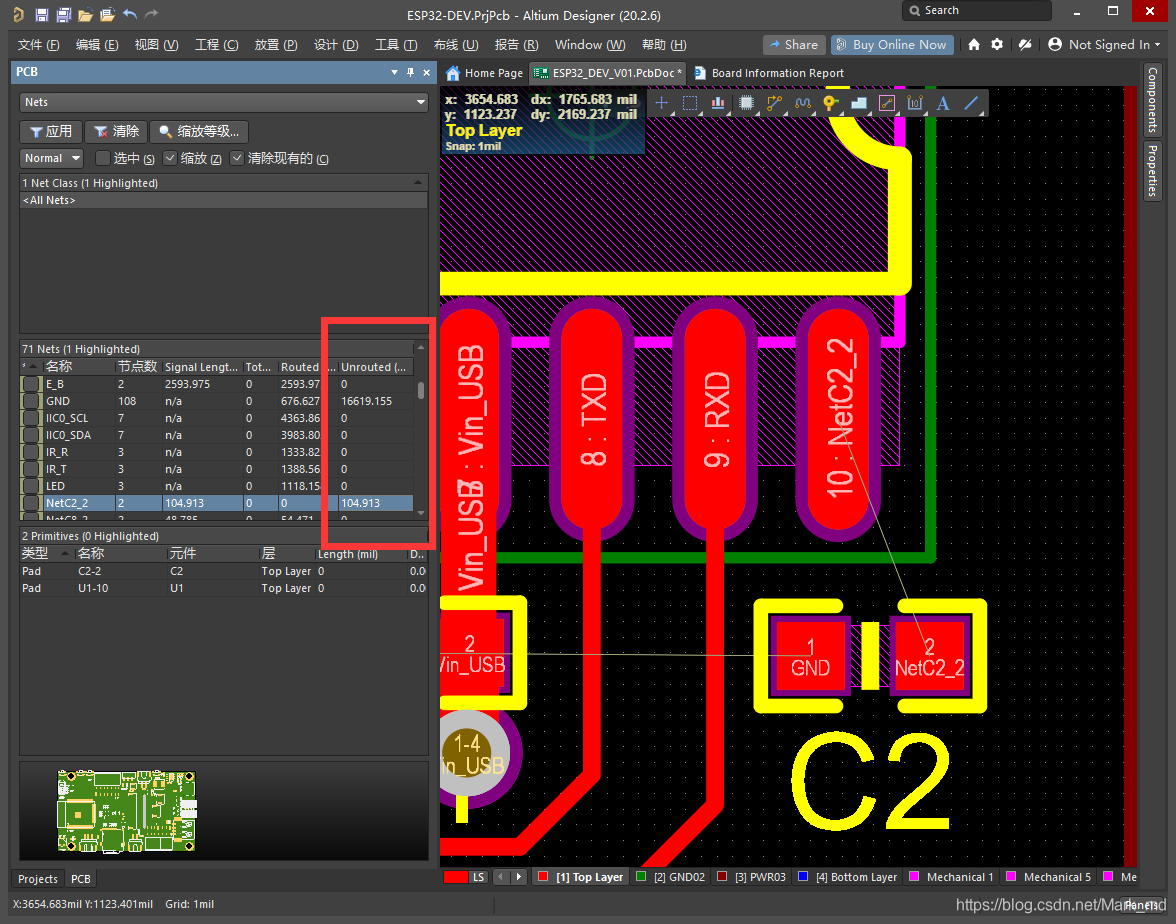Click the red current layer color swatch

coord(456,877)
